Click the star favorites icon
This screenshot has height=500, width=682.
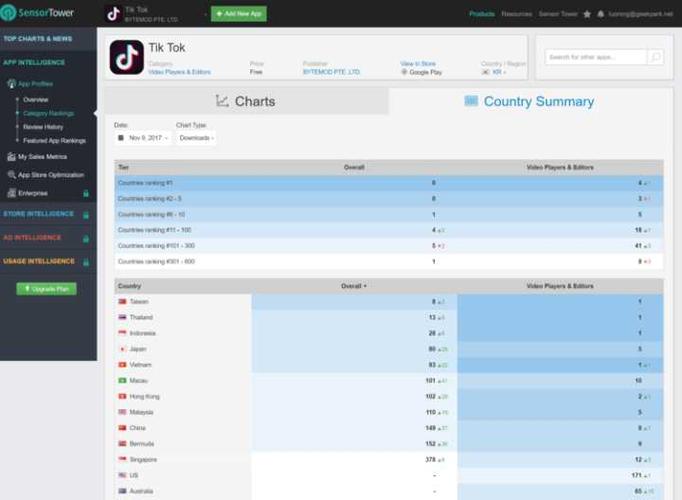click(587, 14)
